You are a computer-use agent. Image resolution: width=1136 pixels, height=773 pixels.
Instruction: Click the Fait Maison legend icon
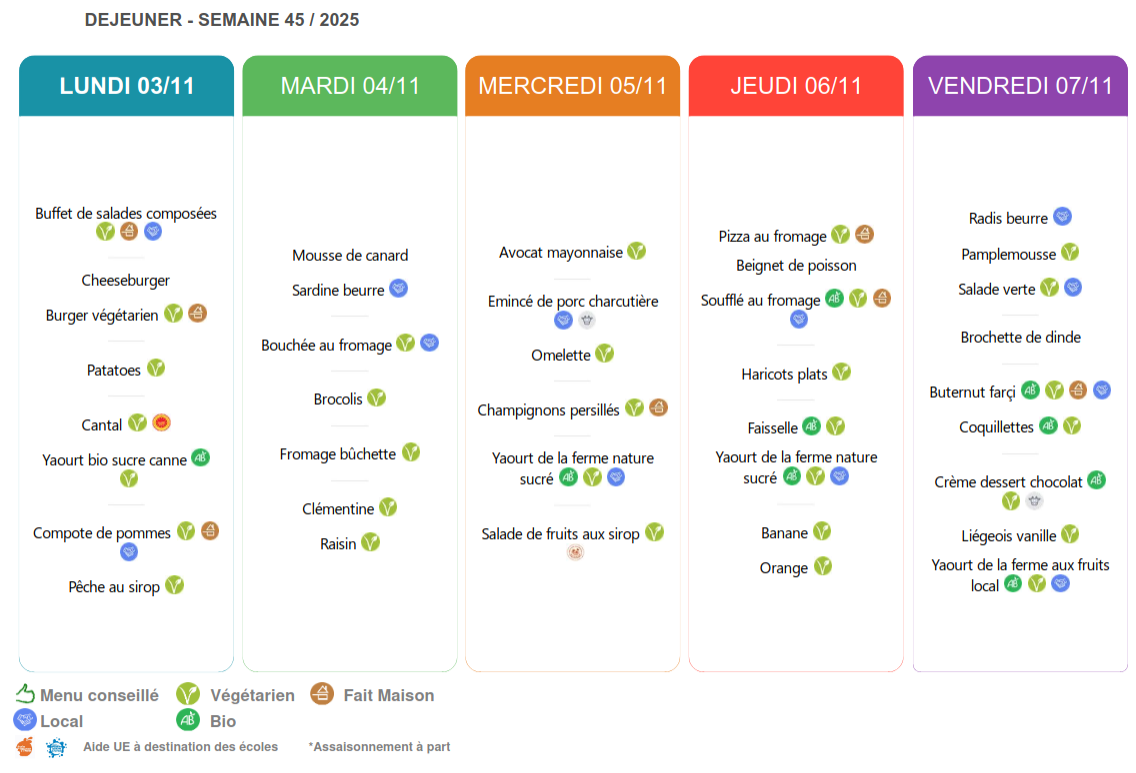pyautogui.click(x=321, y=694)
